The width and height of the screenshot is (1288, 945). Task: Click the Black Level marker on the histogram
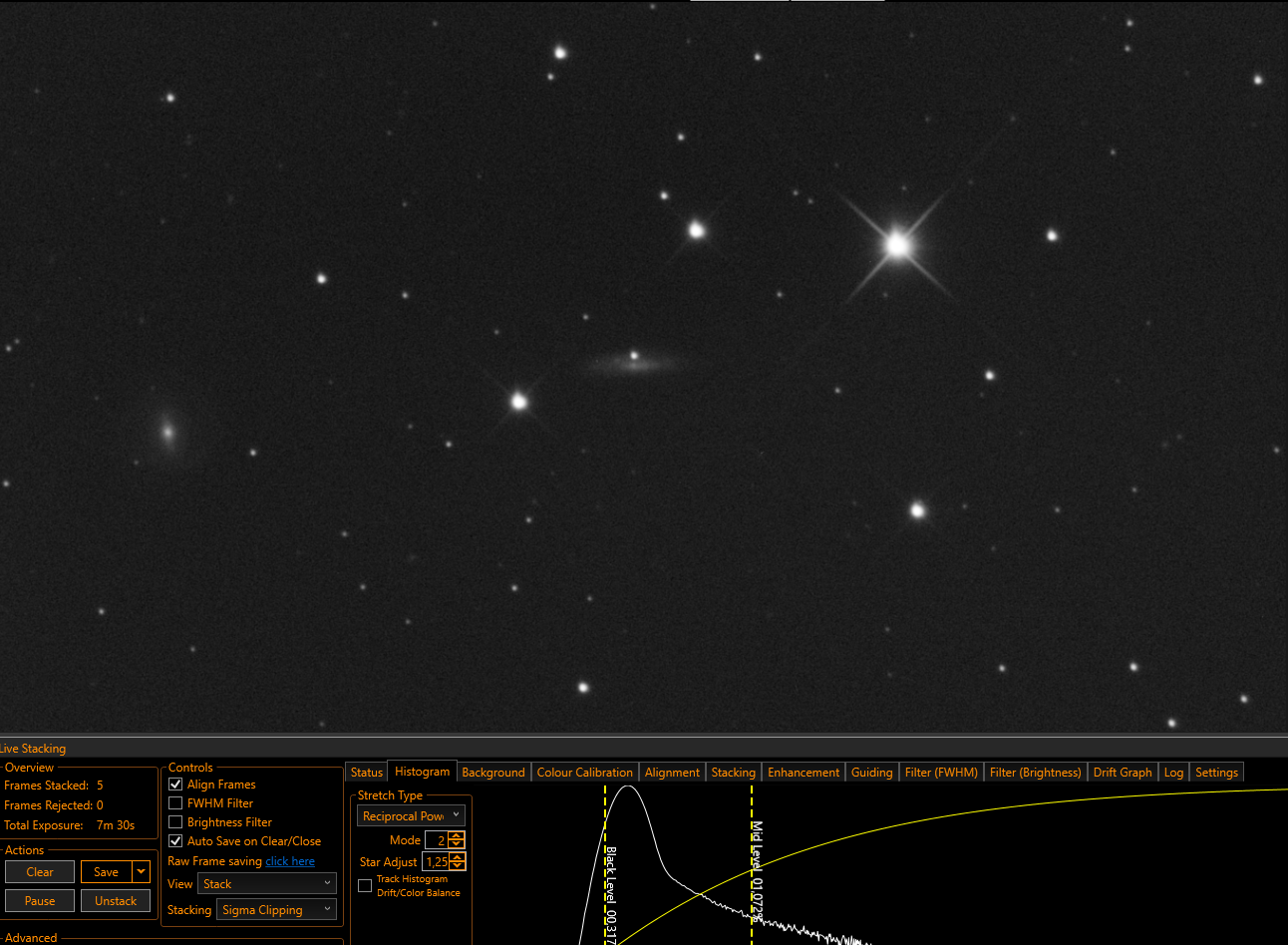(x=605, y=863)
